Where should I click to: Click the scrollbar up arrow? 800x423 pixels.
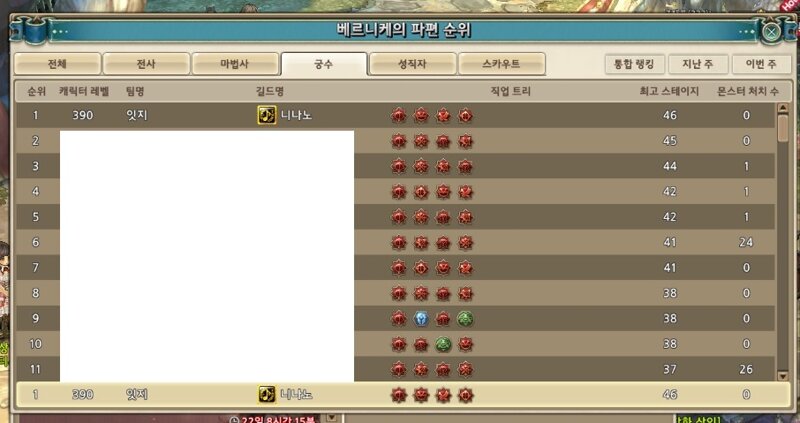(783, 108)
